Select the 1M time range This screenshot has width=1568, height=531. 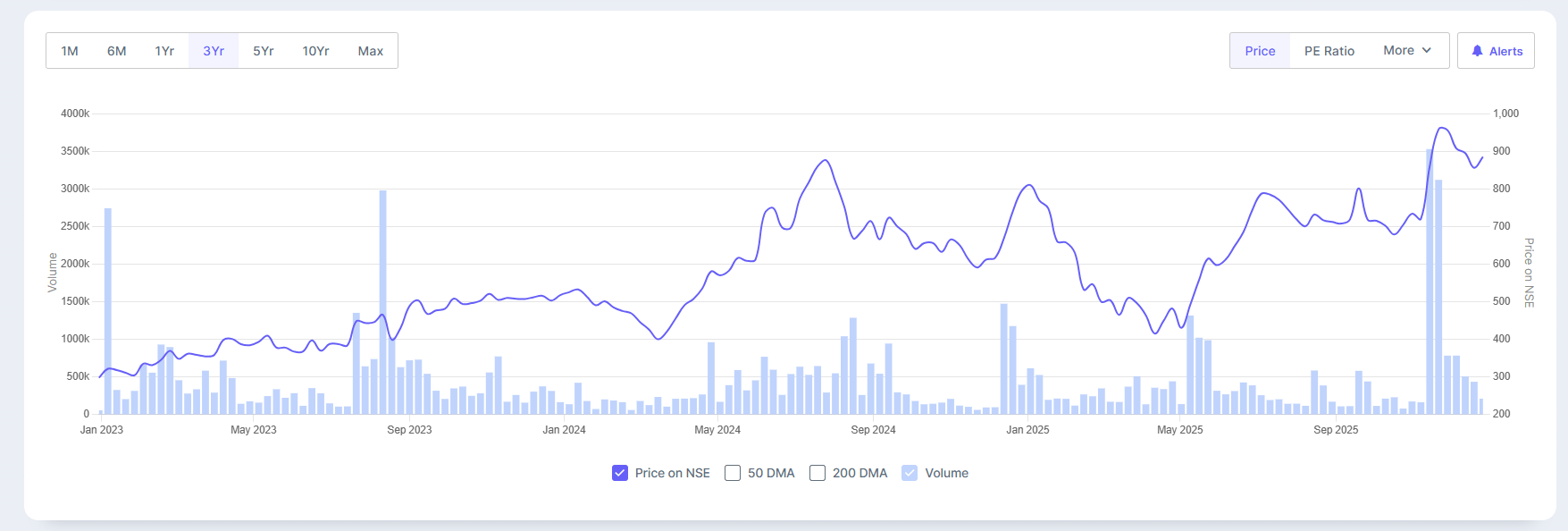(x=70, y=51)
